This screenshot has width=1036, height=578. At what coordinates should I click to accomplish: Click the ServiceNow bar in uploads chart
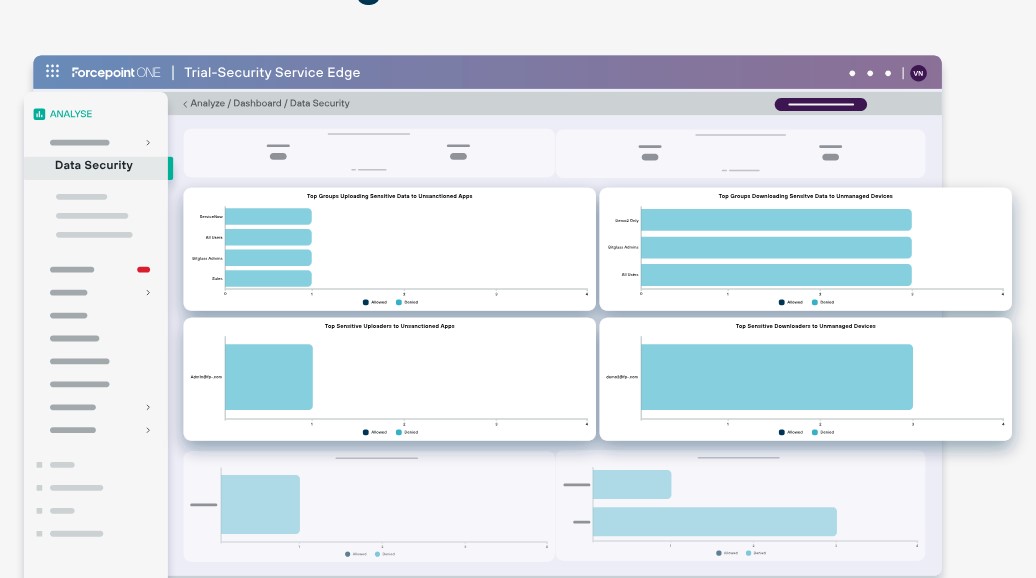tap(268, 217)
